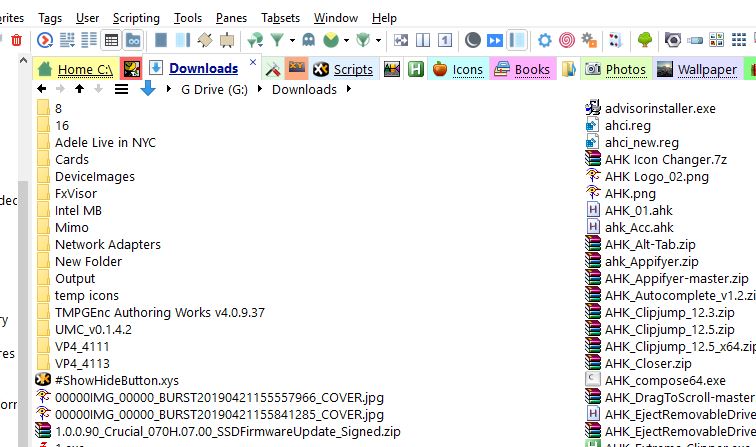Click the camera folder icon

[x=673, y=40]
